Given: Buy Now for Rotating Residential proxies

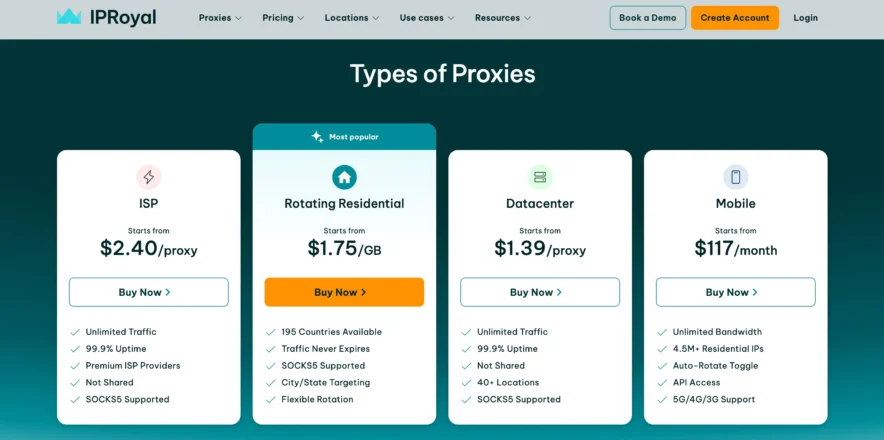Looking at the screenshot, I should click(x=344, y=292).
